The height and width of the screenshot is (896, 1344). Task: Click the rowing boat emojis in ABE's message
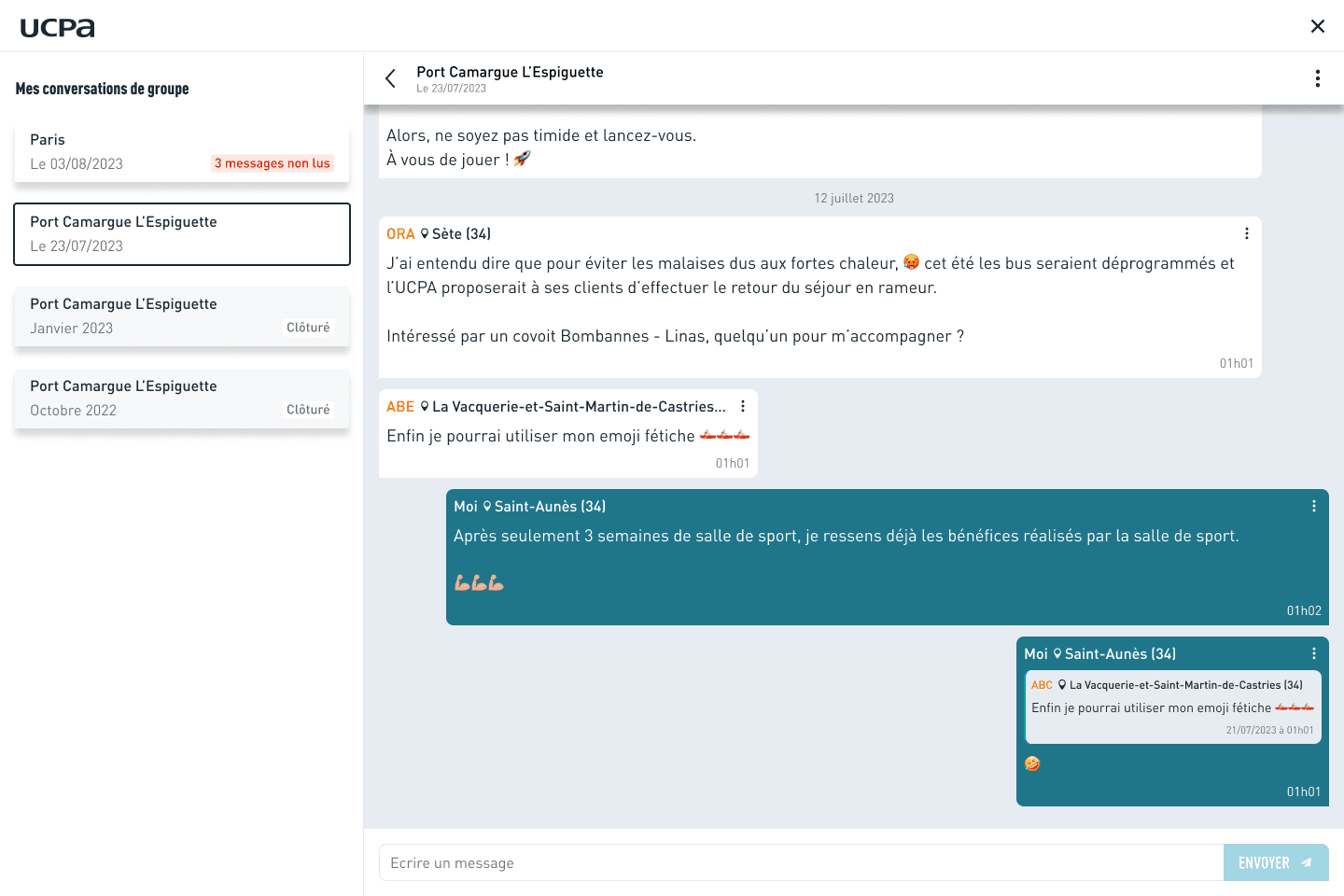pos(725,435)
